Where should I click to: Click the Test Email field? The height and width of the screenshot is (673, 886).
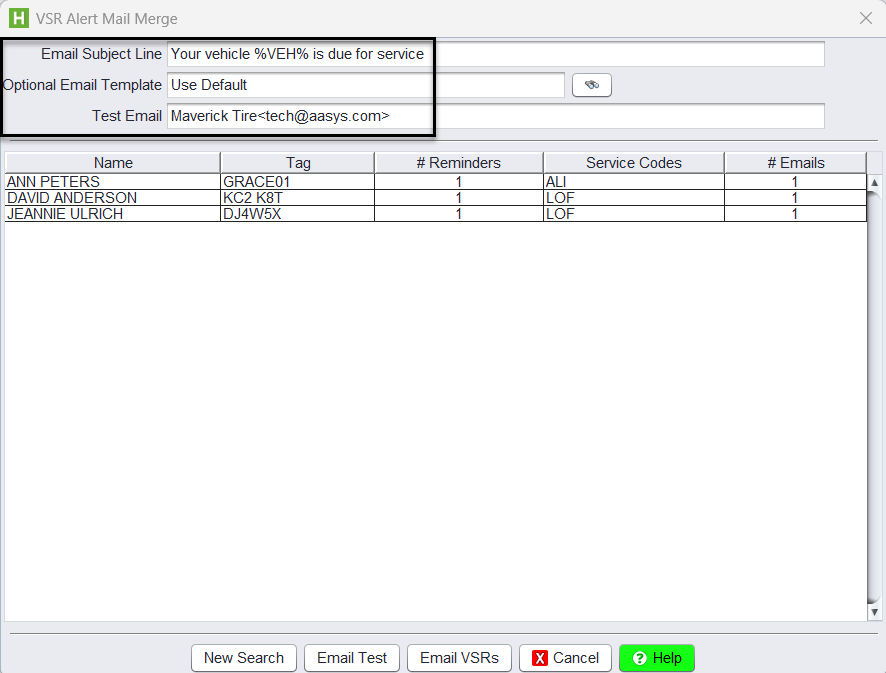(495, 116)
